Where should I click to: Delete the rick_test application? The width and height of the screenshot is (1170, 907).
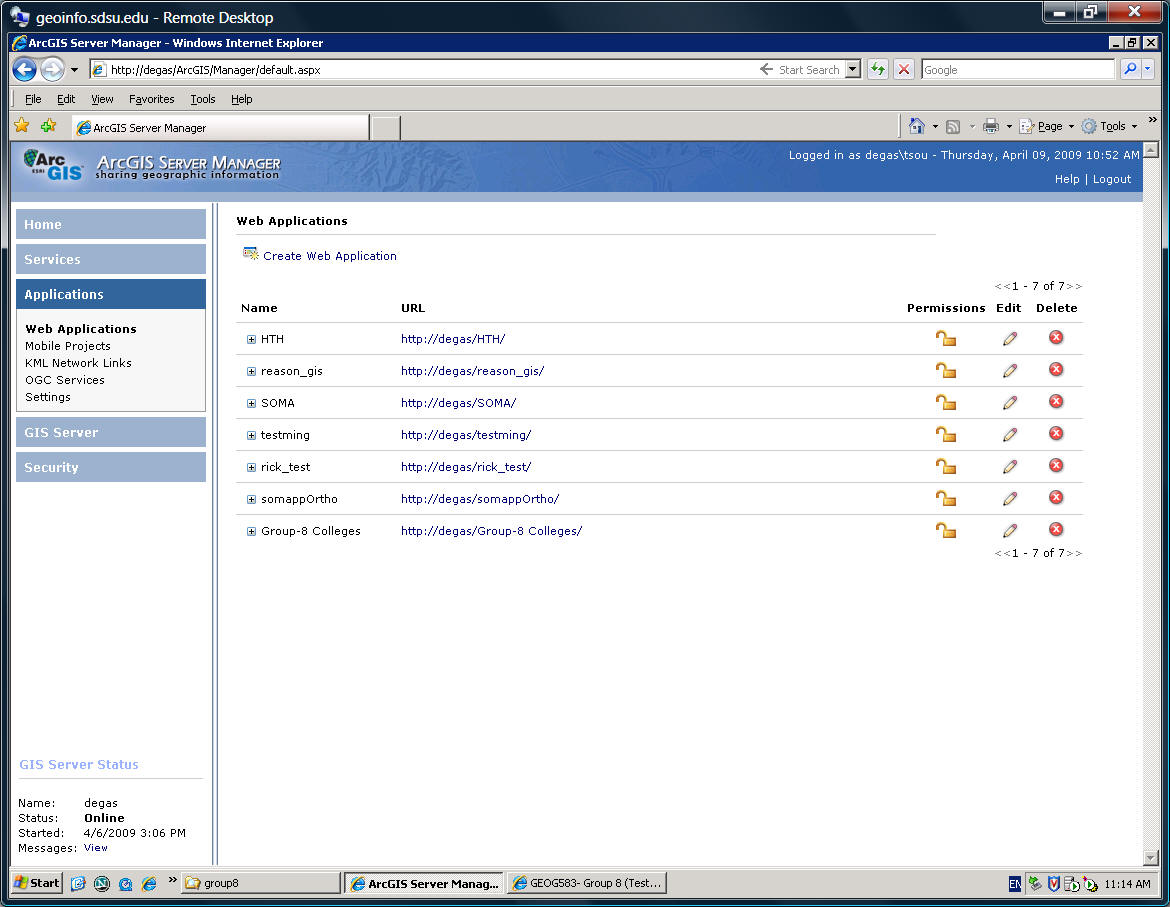click(x=1056, y=465)
